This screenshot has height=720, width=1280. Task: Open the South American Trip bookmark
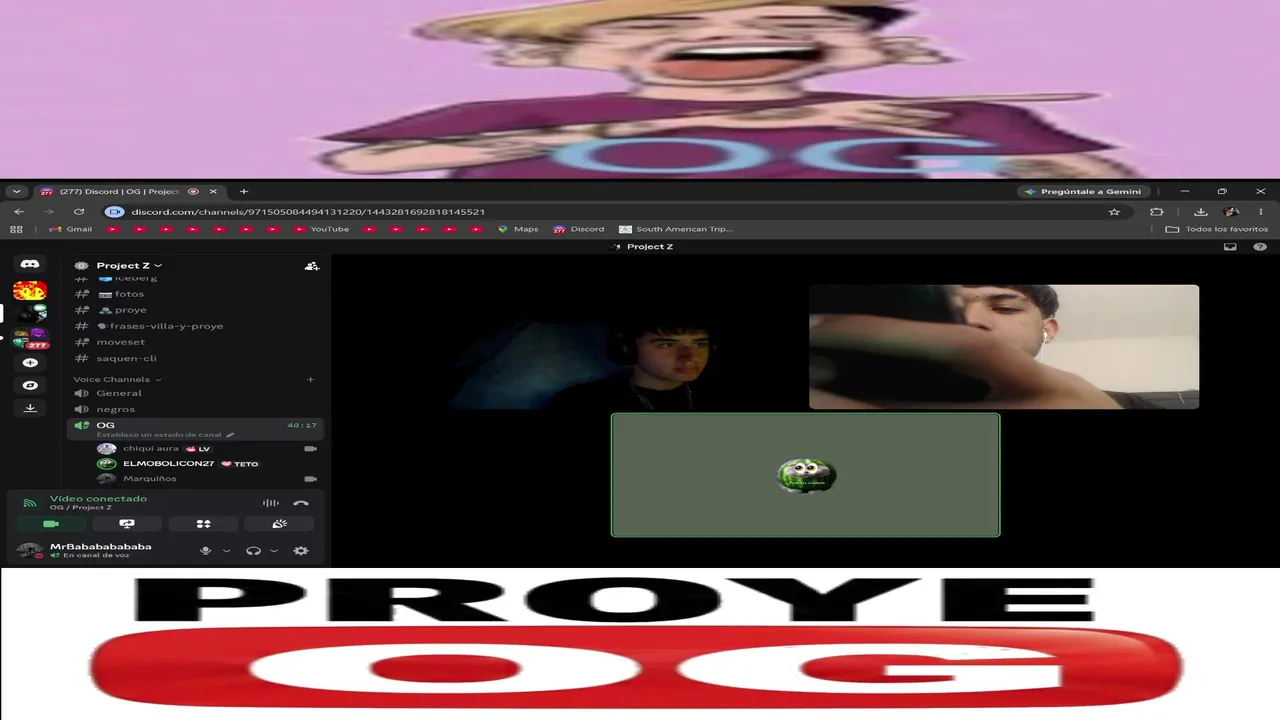click(x=676, y=229)
